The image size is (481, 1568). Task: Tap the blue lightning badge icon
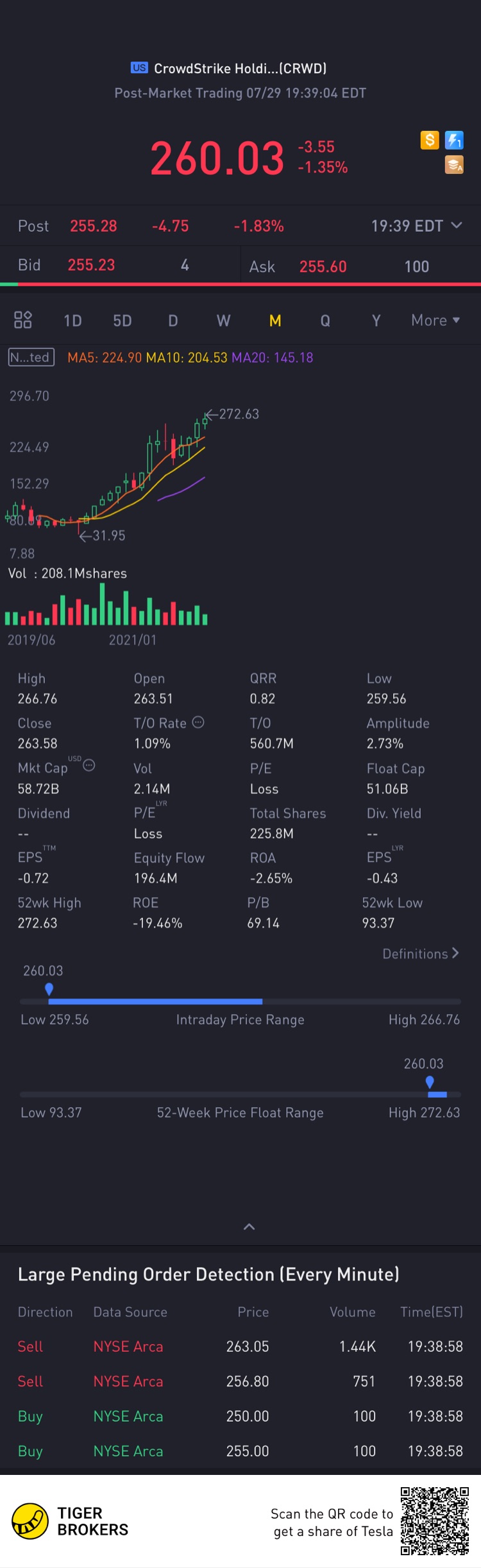(454, 140)
